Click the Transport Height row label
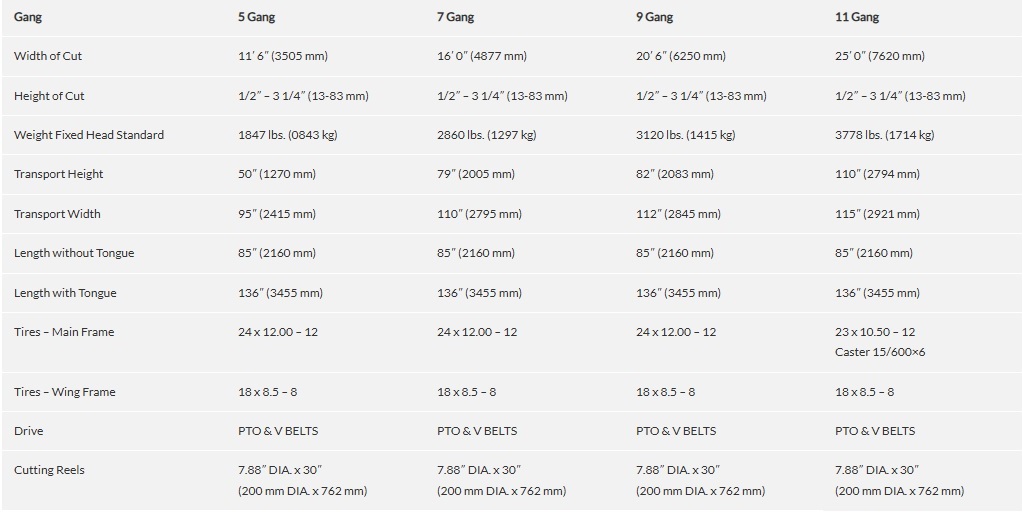 (58, 174)
